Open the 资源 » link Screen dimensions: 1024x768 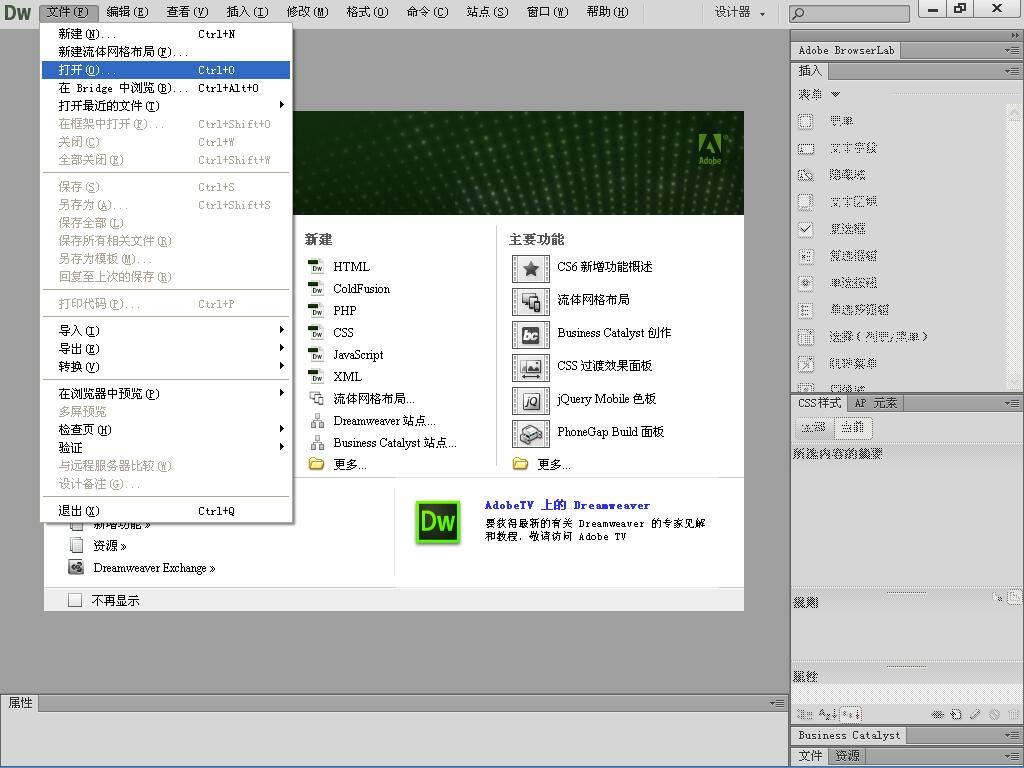coord(110,545)
